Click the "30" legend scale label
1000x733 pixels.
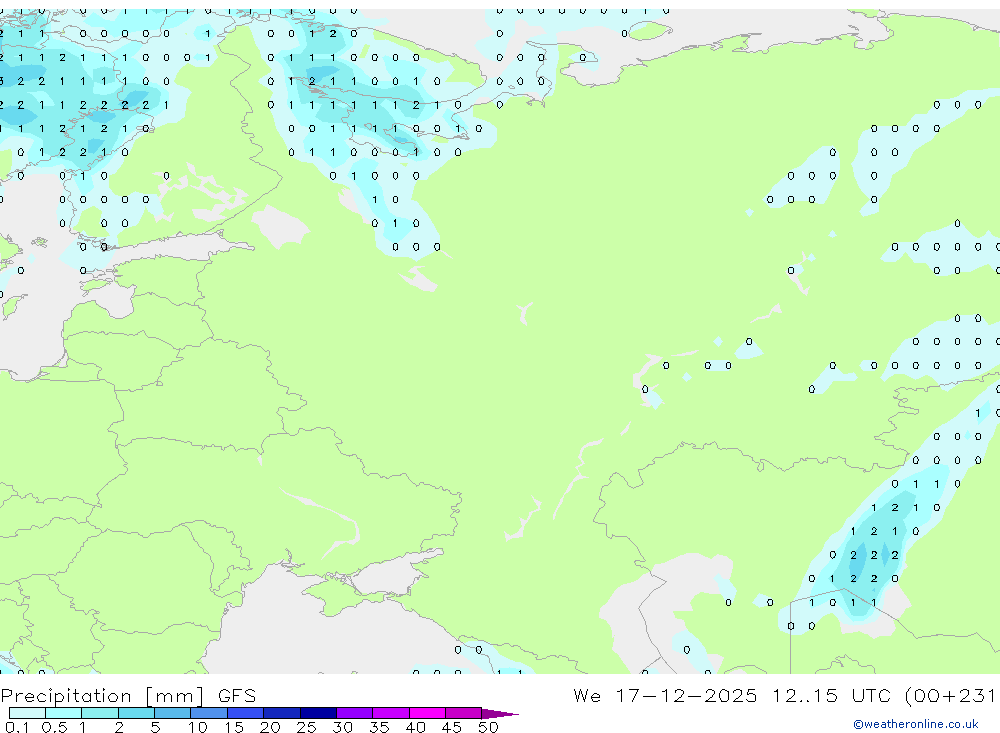point(342,727)
